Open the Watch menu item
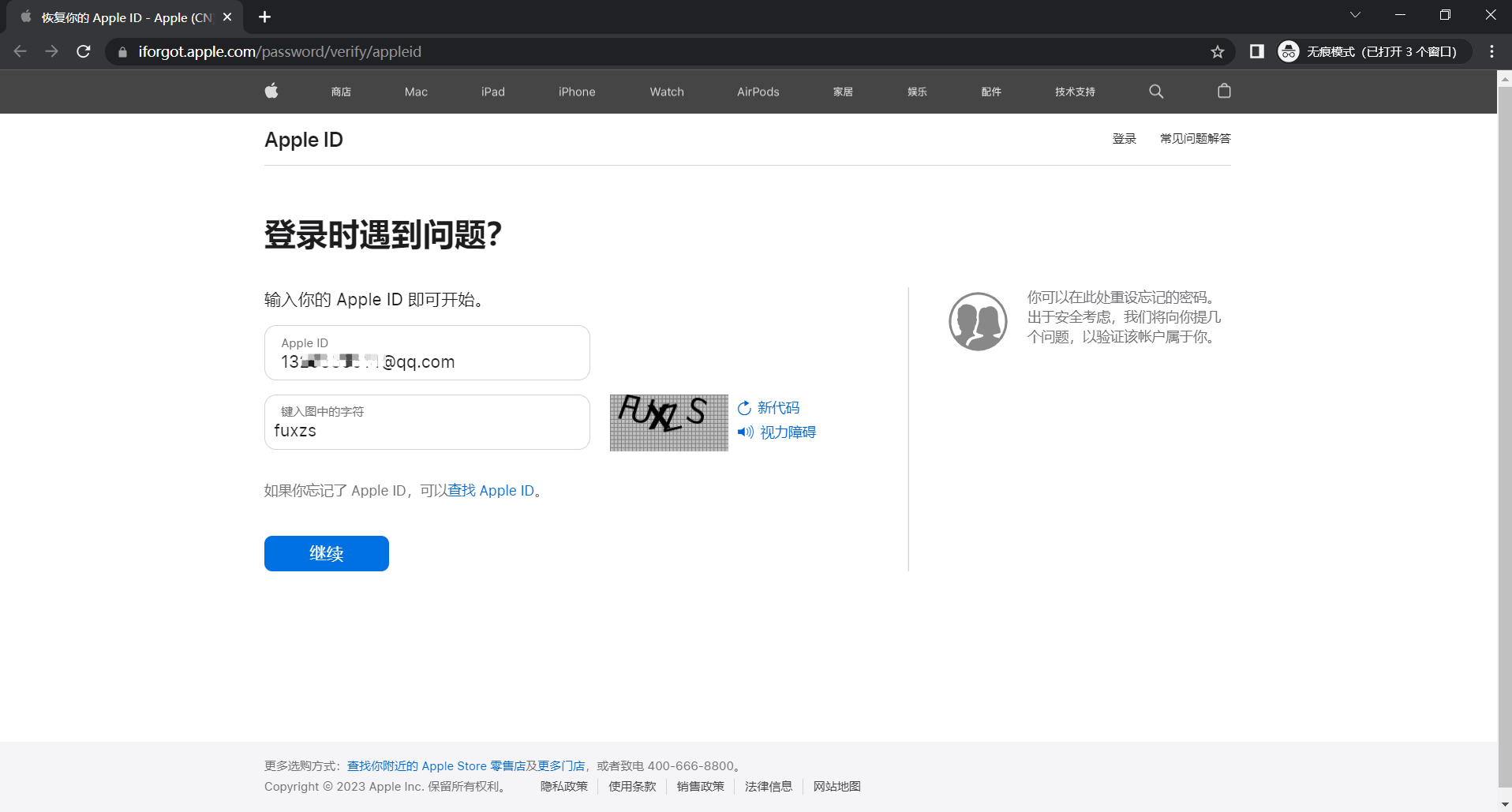This screenshot has height=812, width=1512. [x=667, y=92]
